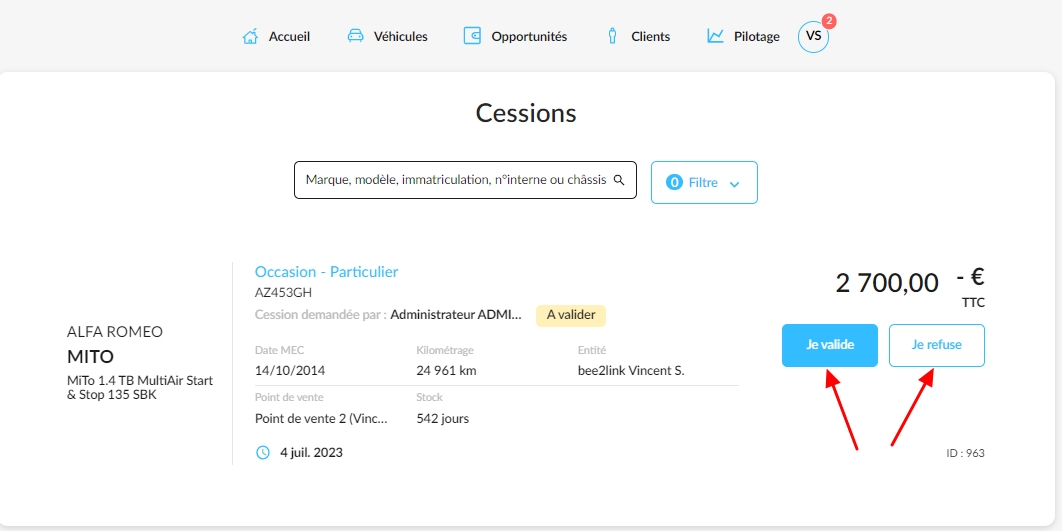The width and height of the screenshot is (1062, 531).
Task: Click the TTC label under the price
Action: pyautogui.click(x=973, y=303)
